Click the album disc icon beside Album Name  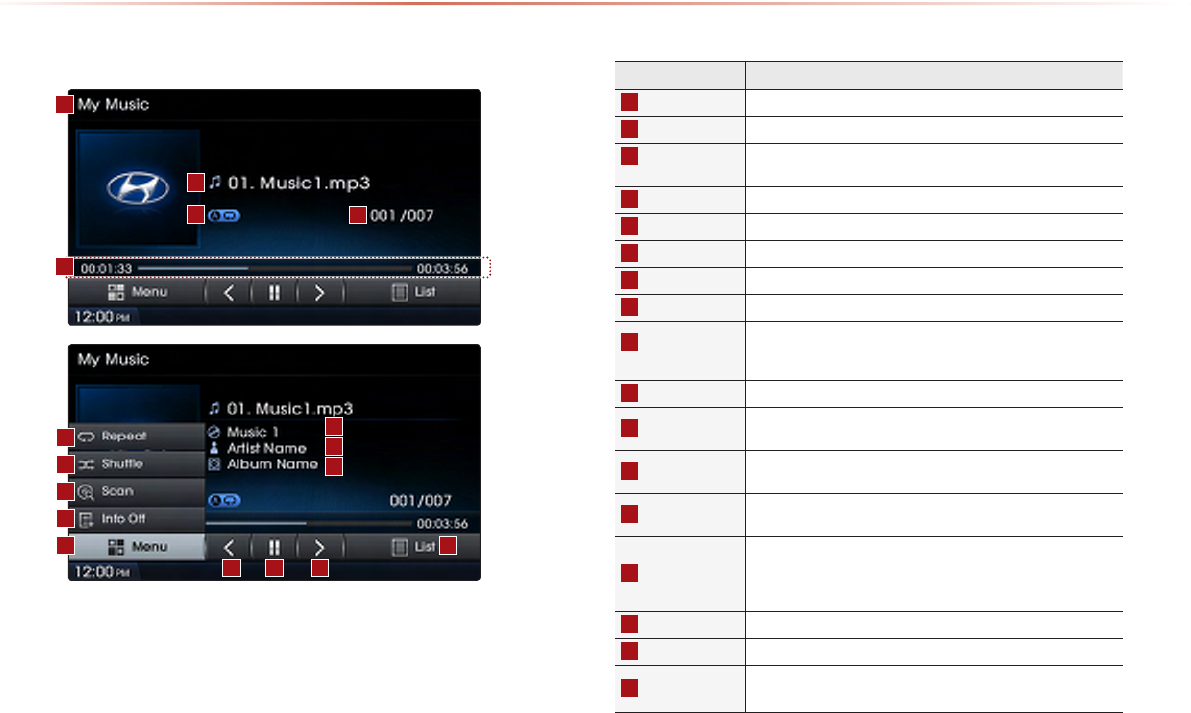[214, 464]
